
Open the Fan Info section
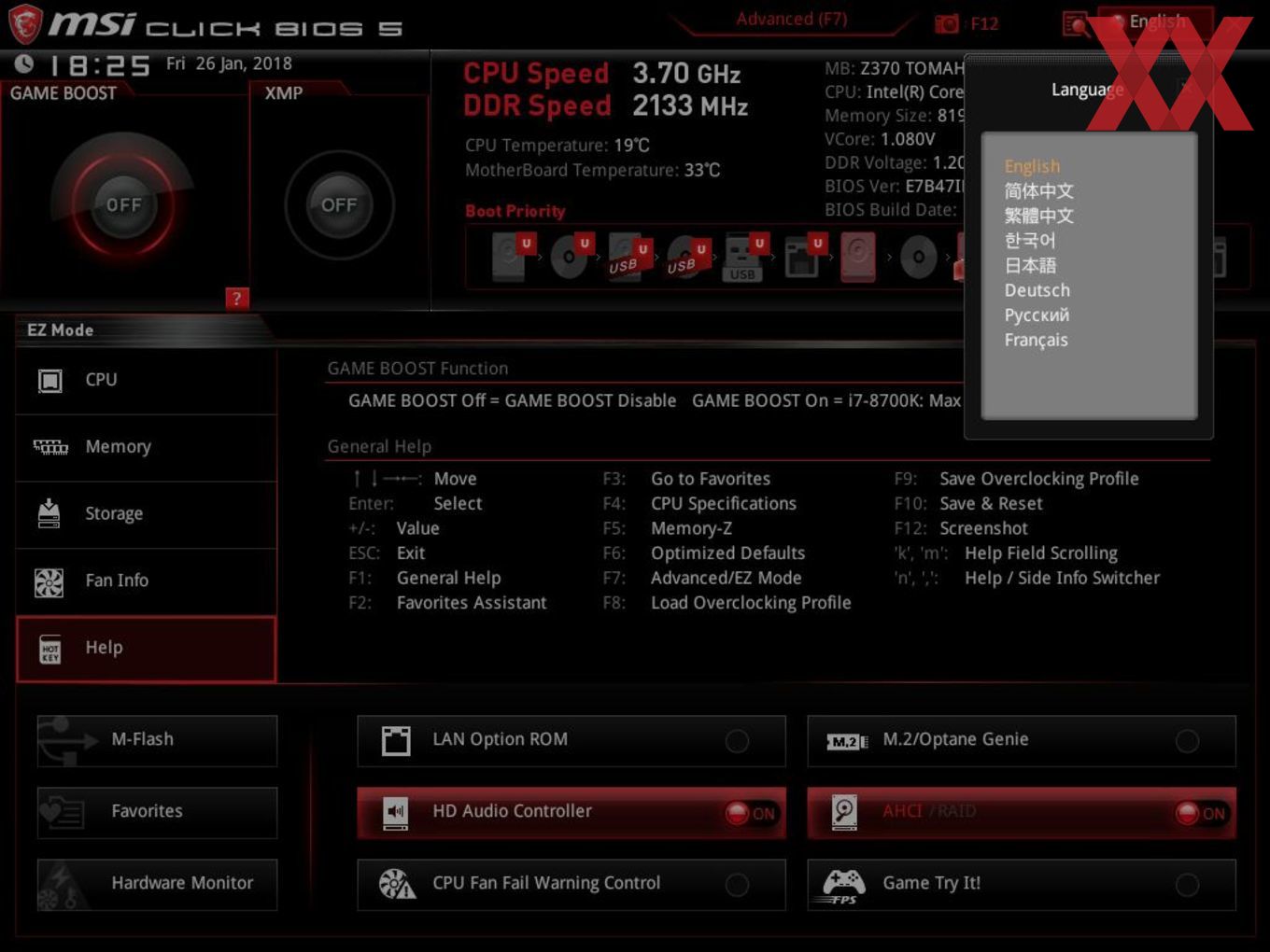147,581
